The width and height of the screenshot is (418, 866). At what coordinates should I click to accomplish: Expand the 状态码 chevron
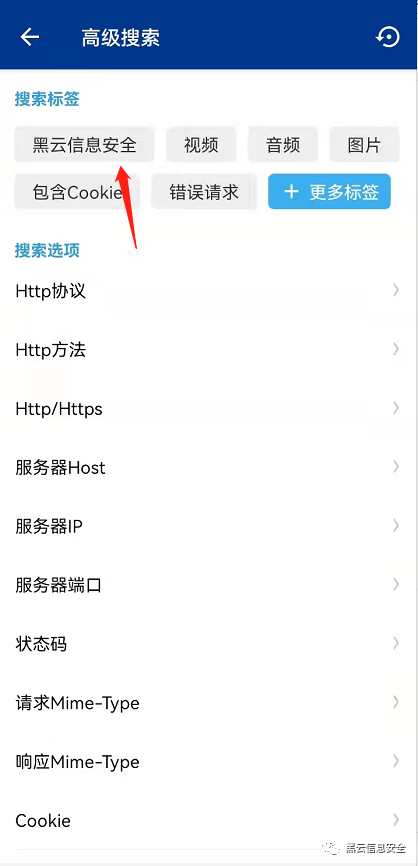(396, 643)
